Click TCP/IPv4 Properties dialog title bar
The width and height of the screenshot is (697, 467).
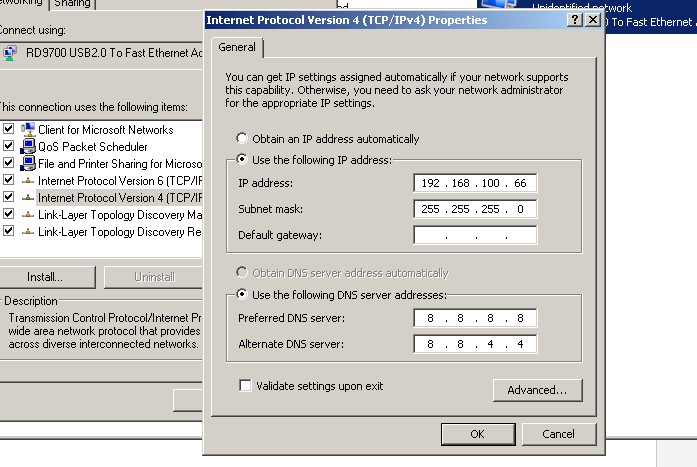[x=347, y=20]
